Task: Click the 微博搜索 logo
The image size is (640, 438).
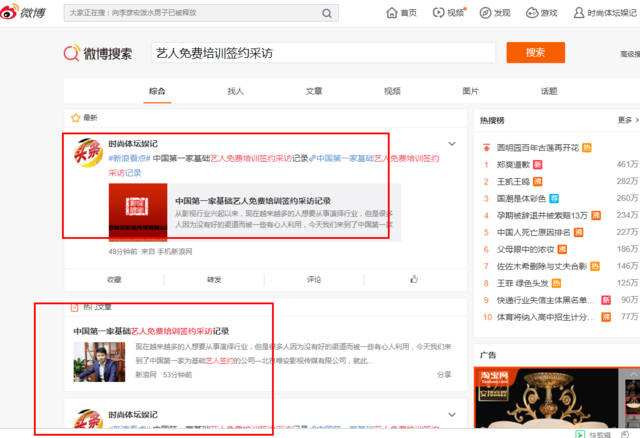Action: click(98, 53)
